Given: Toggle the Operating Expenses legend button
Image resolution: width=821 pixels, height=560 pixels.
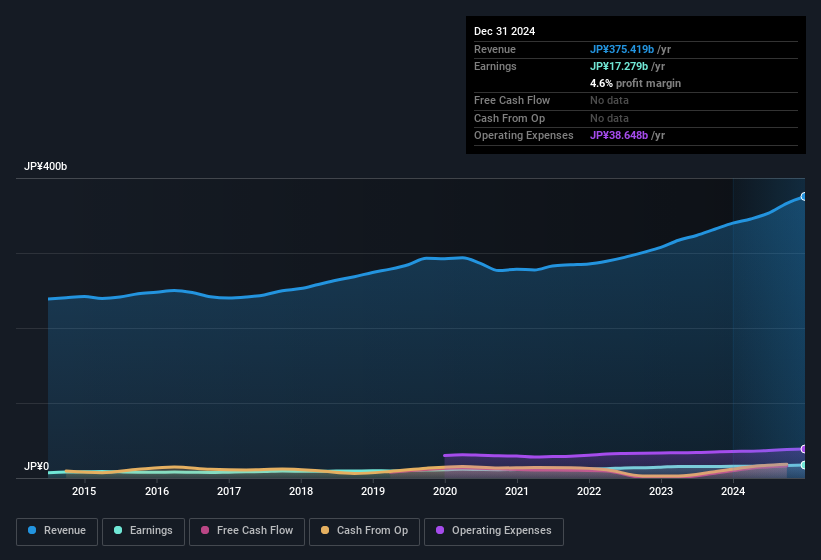Looking at the screenshot, I should coord(494,531).
